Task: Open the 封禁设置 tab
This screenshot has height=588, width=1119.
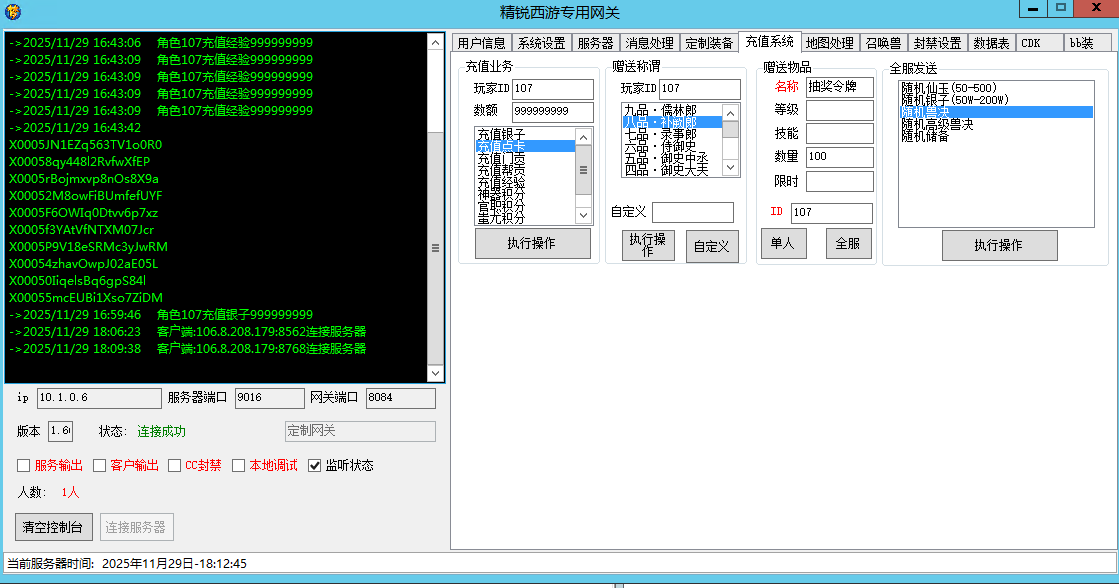Action: (937, 43)
